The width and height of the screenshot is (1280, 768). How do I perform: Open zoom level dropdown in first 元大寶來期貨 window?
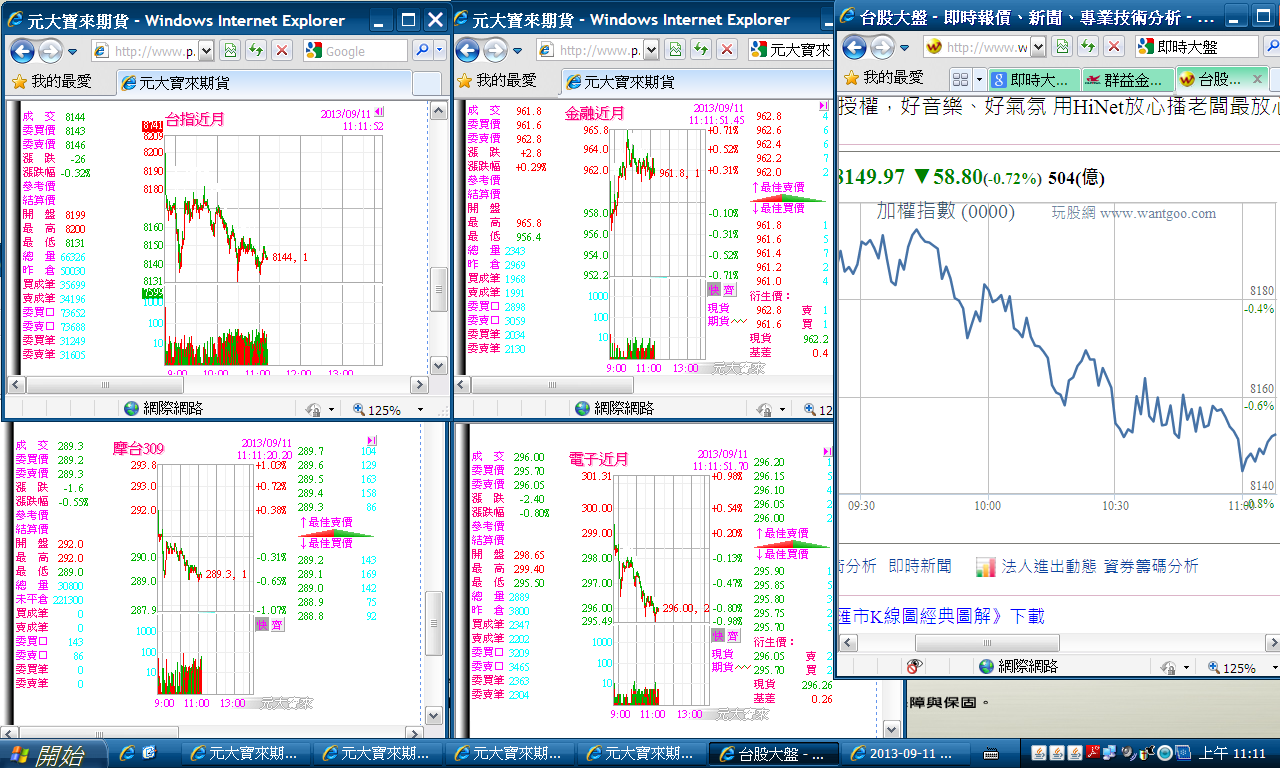click(x=420, y=409)
